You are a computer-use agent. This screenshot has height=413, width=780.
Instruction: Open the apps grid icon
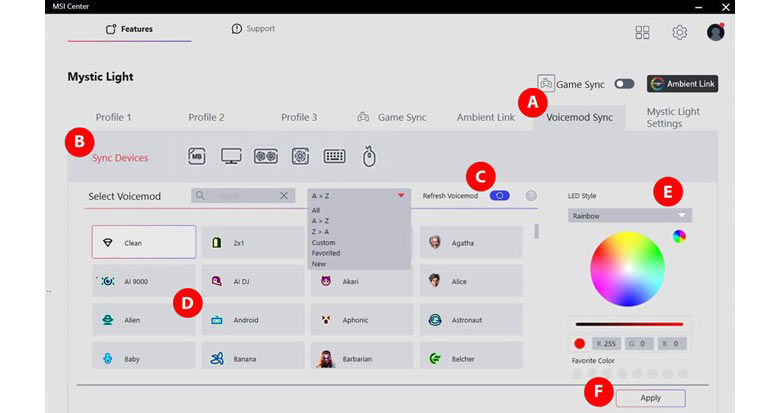click(642, 32)
